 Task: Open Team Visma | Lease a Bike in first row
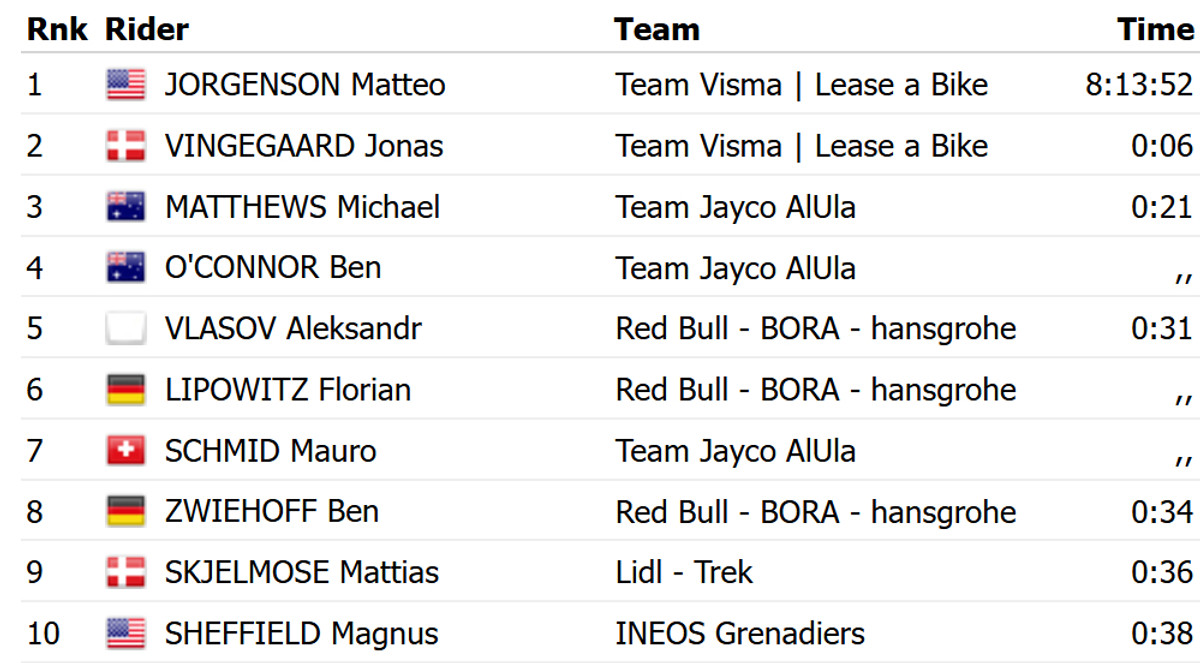[x=801, y=85]
